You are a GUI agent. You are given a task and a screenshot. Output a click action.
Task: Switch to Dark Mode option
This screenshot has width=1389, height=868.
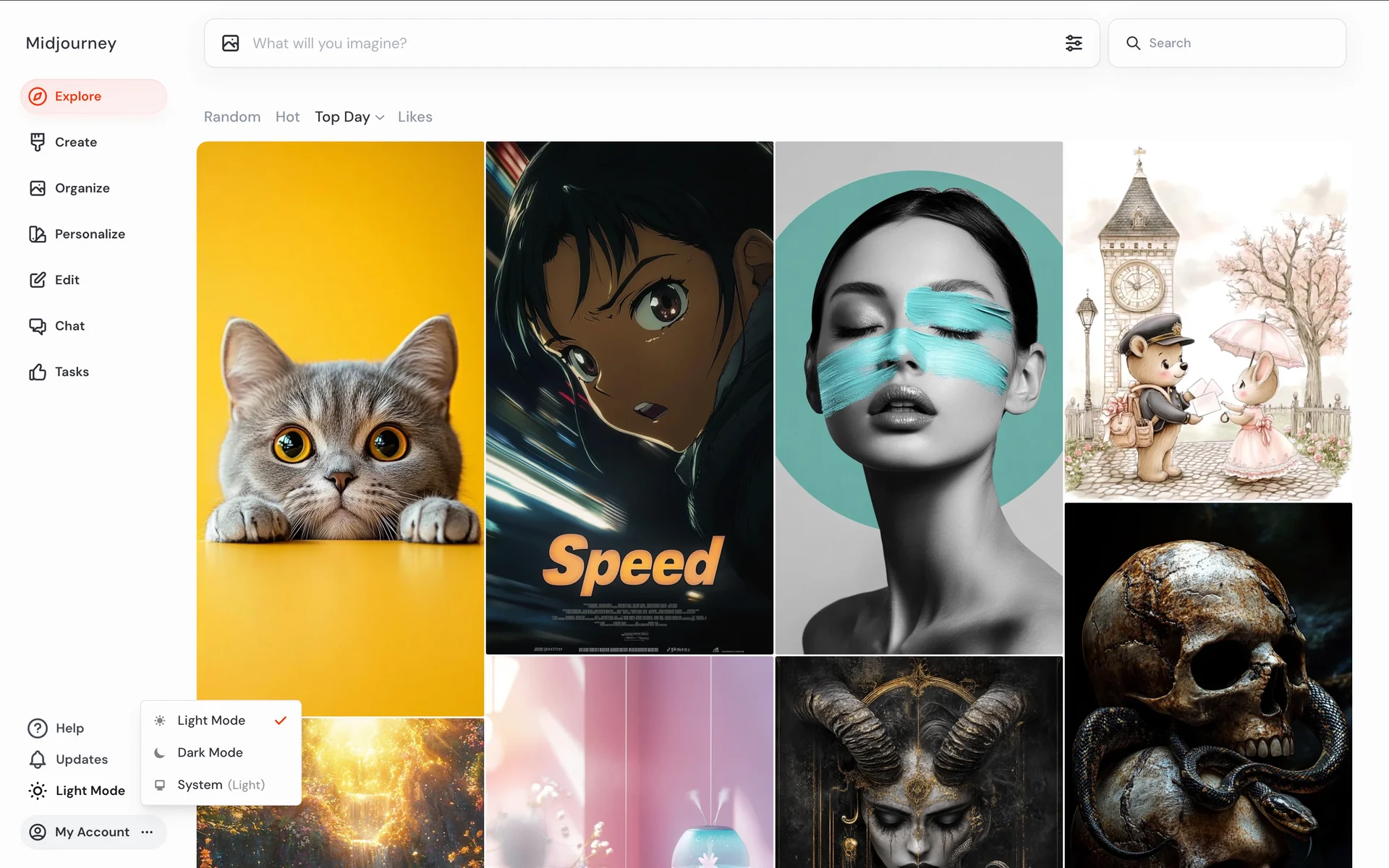tap(210, 752)
